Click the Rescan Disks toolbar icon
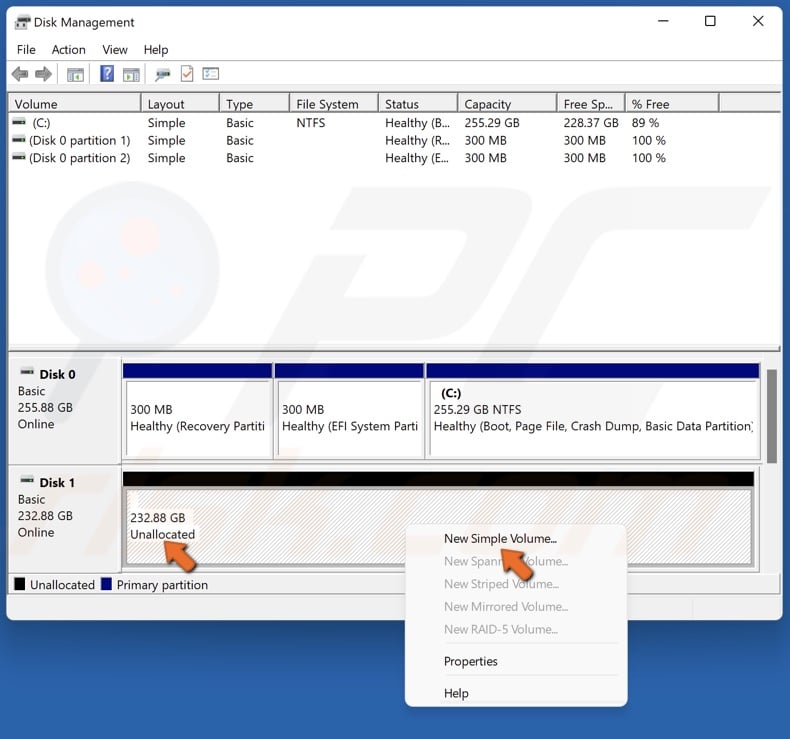 click(162, 75)
